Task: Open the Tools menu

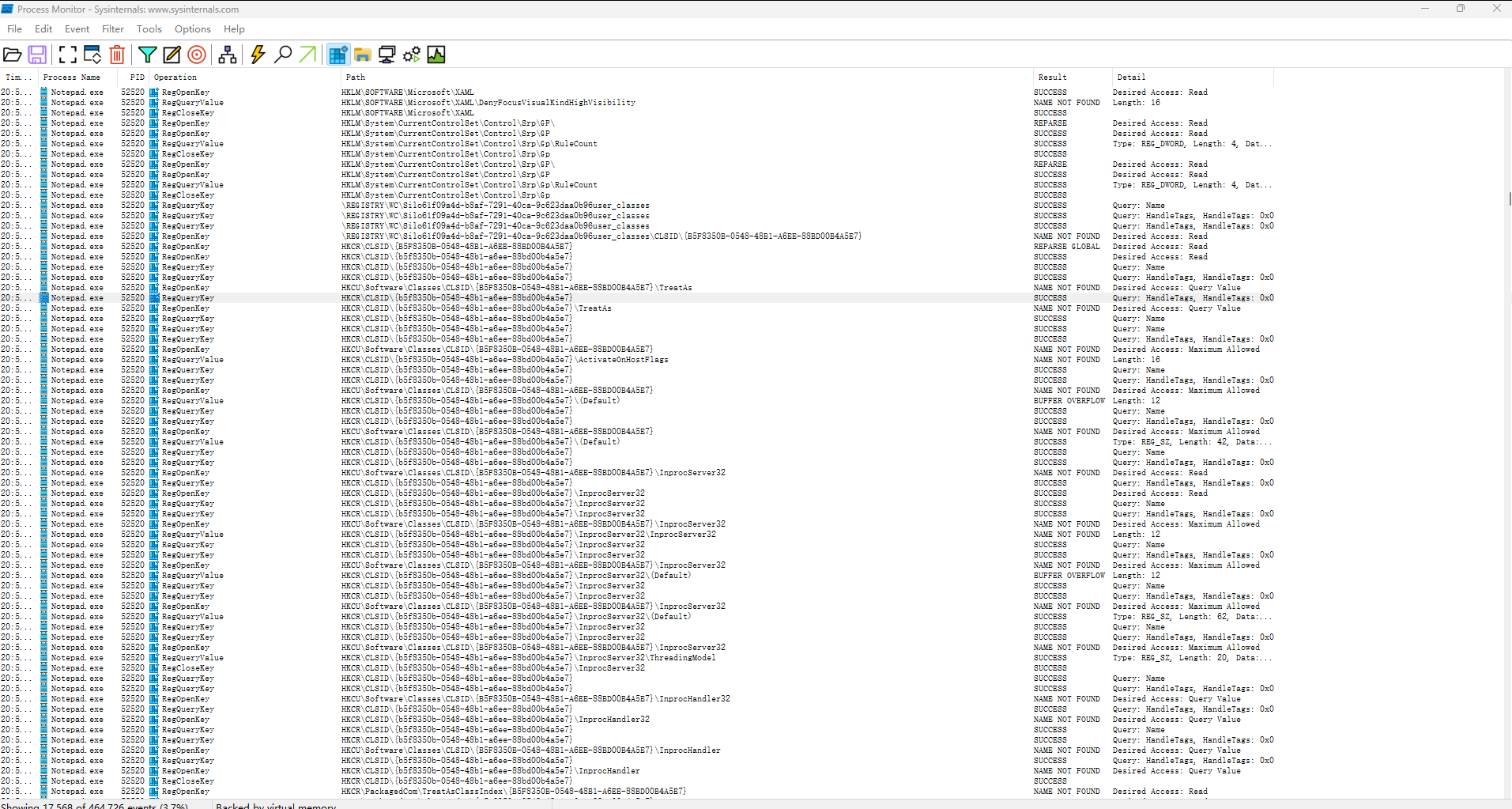Action: tap(149, 29)
